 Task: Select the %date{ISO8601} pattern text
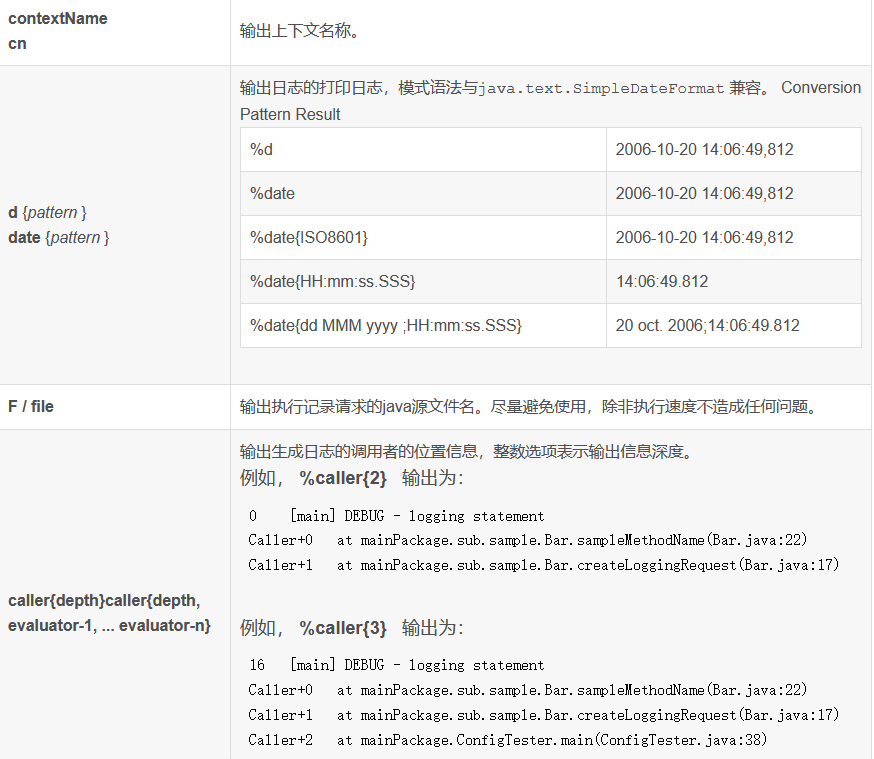pos(299,238)
